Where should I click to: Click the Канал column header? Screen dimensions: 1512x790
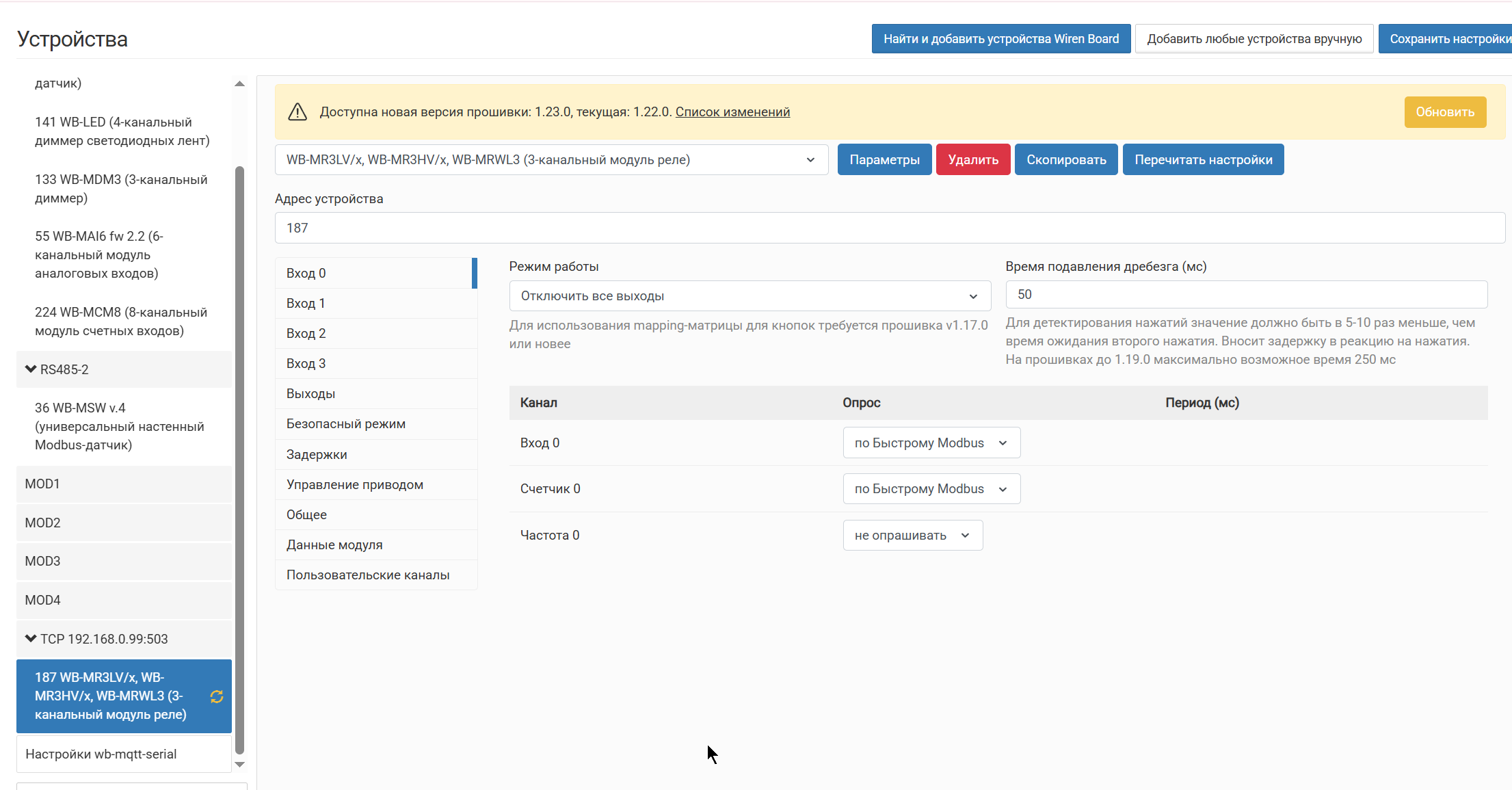click(539, 403)
